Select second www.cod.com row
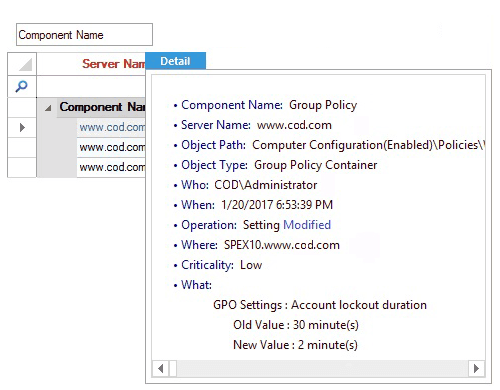Viewport: 500px width, 390px height. tap(112, 147)
